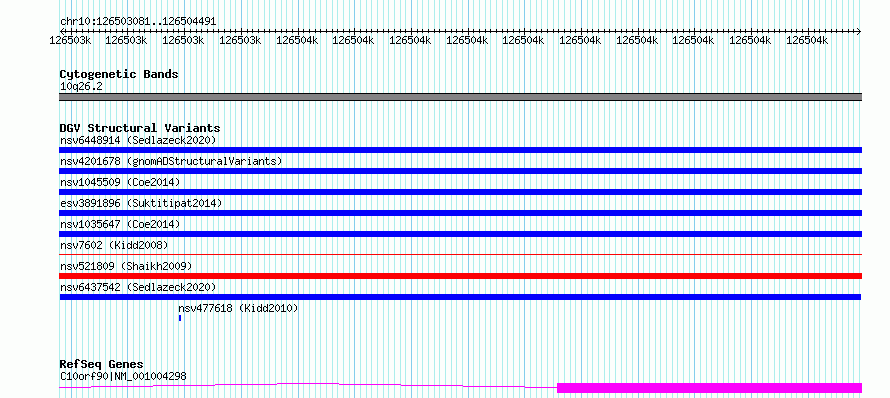
Task: Select the blue nsv4201678 variant bar
Action: click(460, 171)
